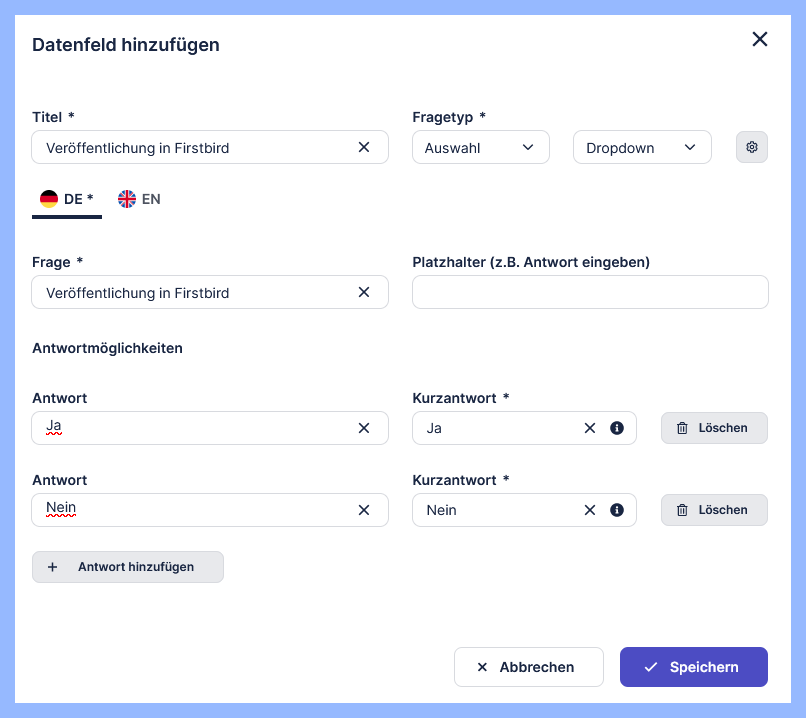Delete the 'Nein' answer with Löschen
This screenshot has width=806, height=718.
714,510
